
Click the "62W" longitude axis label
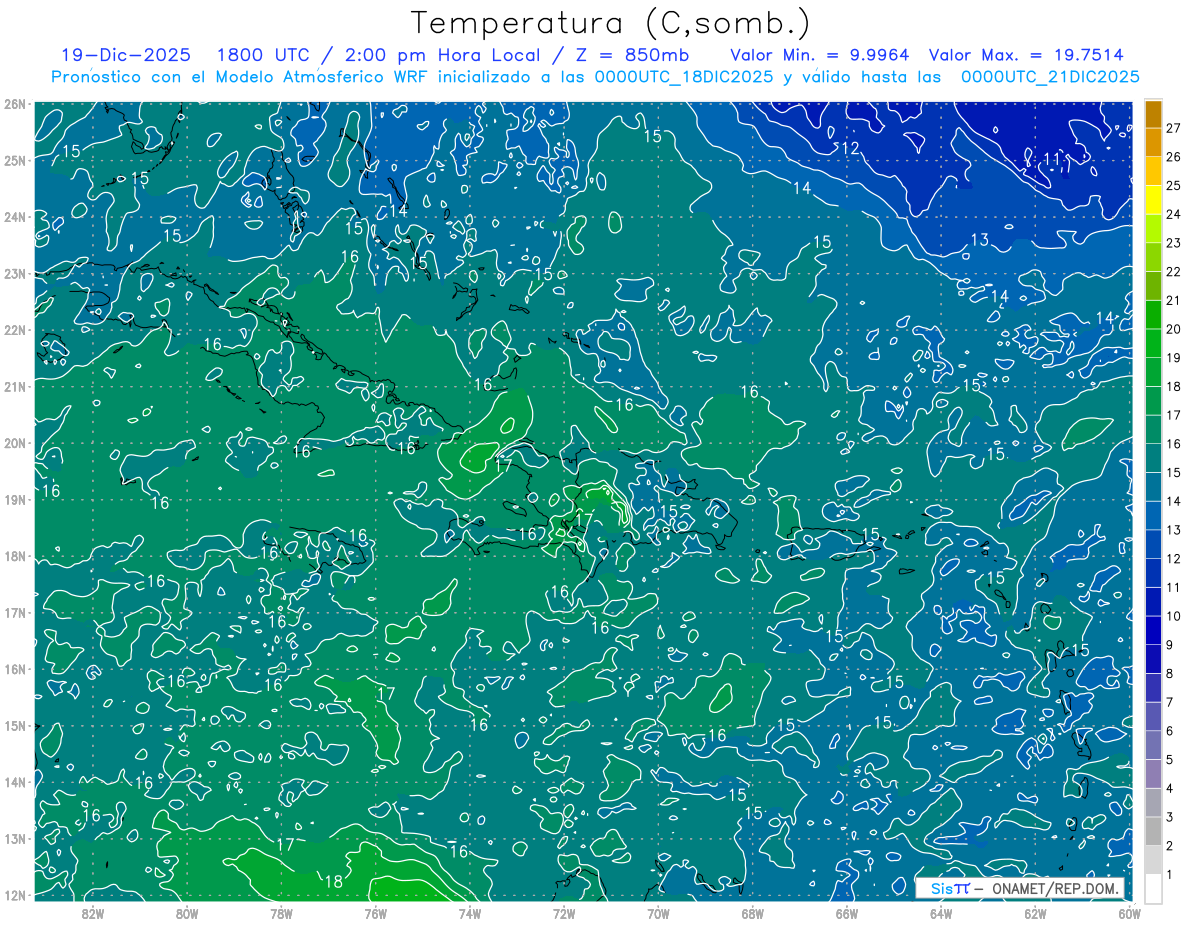pyautogui.click(x=1035, y=912)
